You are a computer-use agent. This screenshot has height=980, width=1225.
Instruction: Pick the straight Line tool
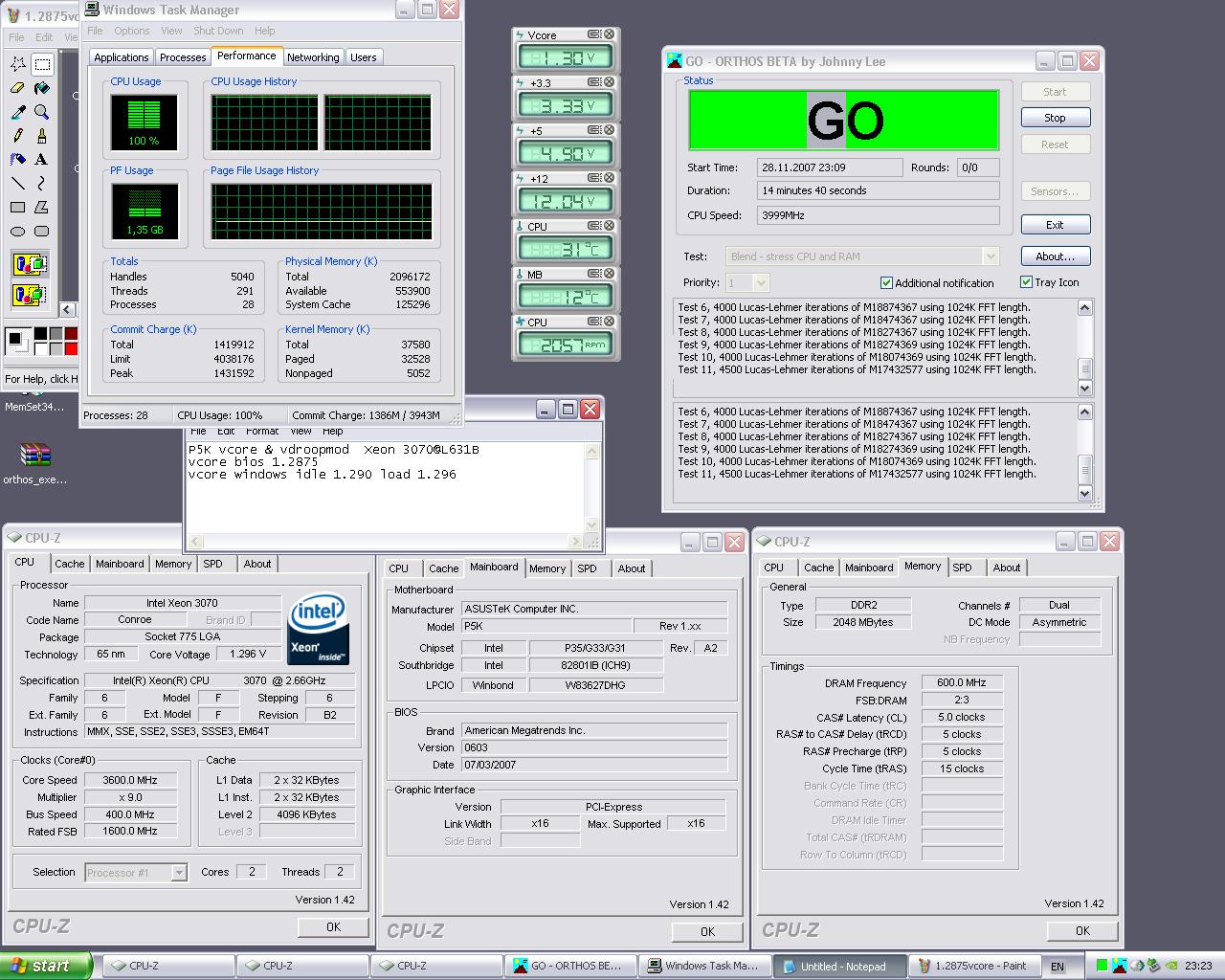point(18,183)
